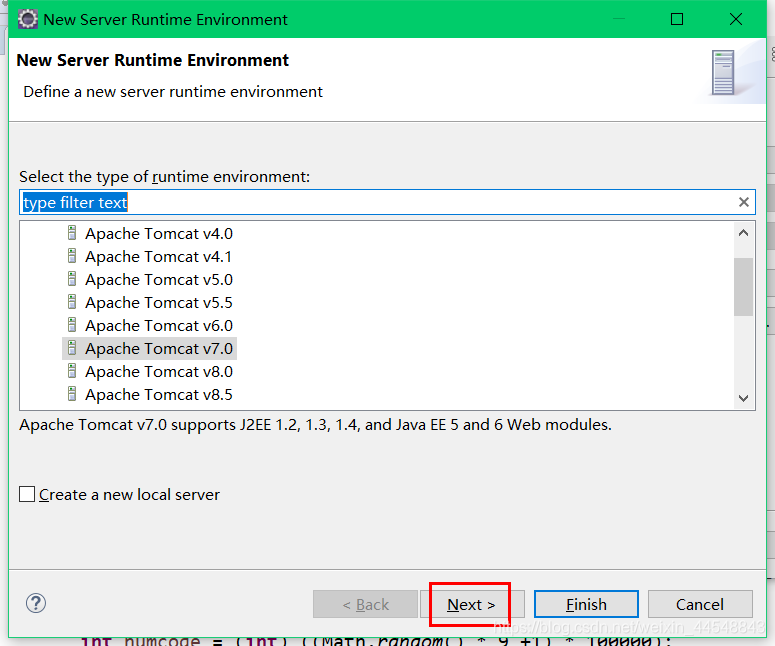Close the New Server Runtime Environment window
This screenshot has width=775, height=646.
[736, 19]
